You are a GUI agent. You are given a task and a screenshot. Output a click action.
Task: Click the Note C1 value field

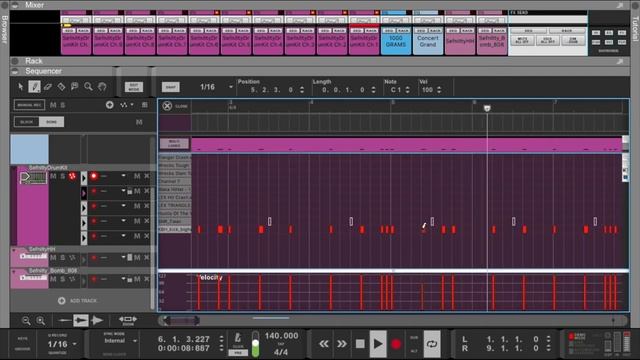pyautogui.click(x=396, y=90)
